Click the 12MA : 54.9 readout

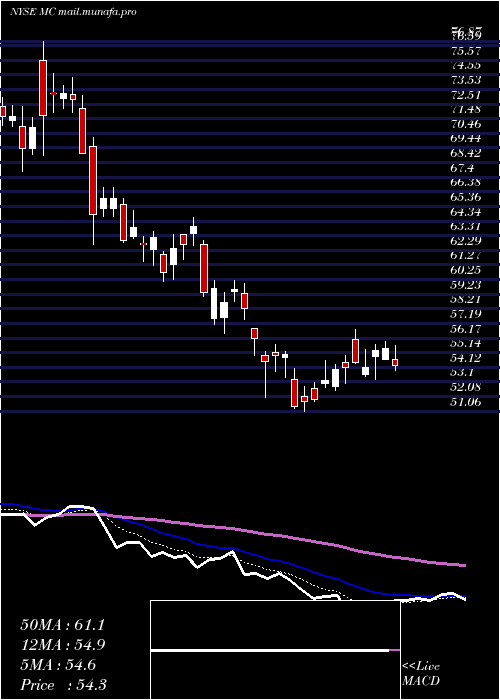pos(62,645)
